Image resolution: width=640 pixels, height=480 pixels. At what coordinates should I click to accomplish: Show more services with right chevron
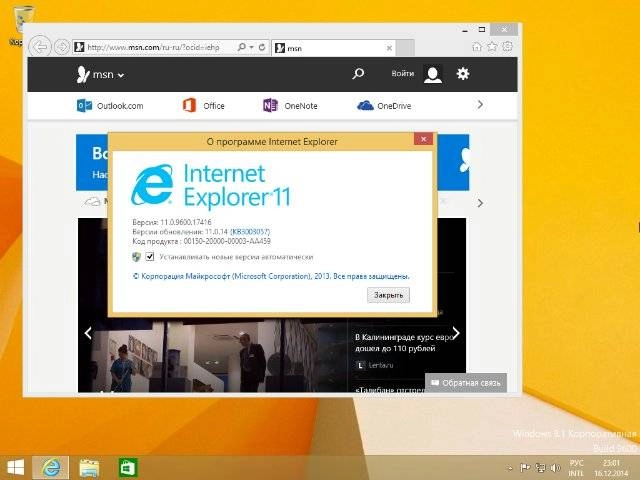[x=480, y=105]
